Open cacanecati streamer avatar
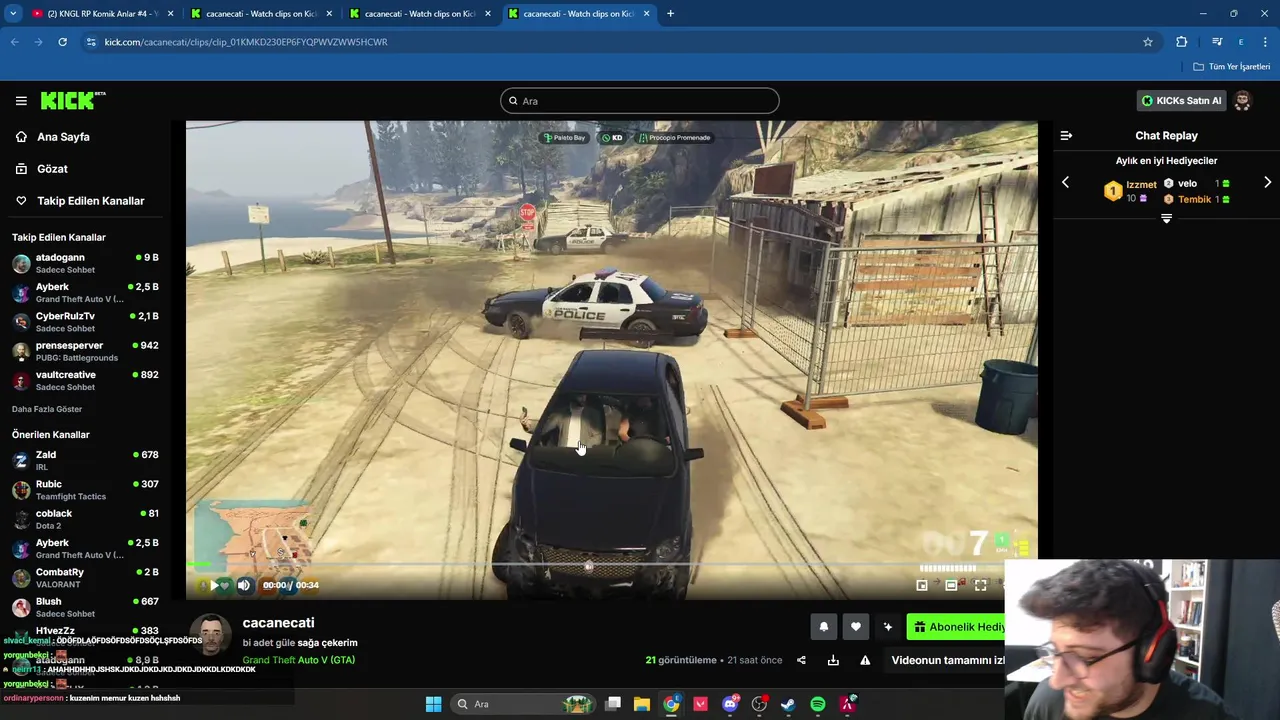The image size is (1280, 720). point(211,635)
